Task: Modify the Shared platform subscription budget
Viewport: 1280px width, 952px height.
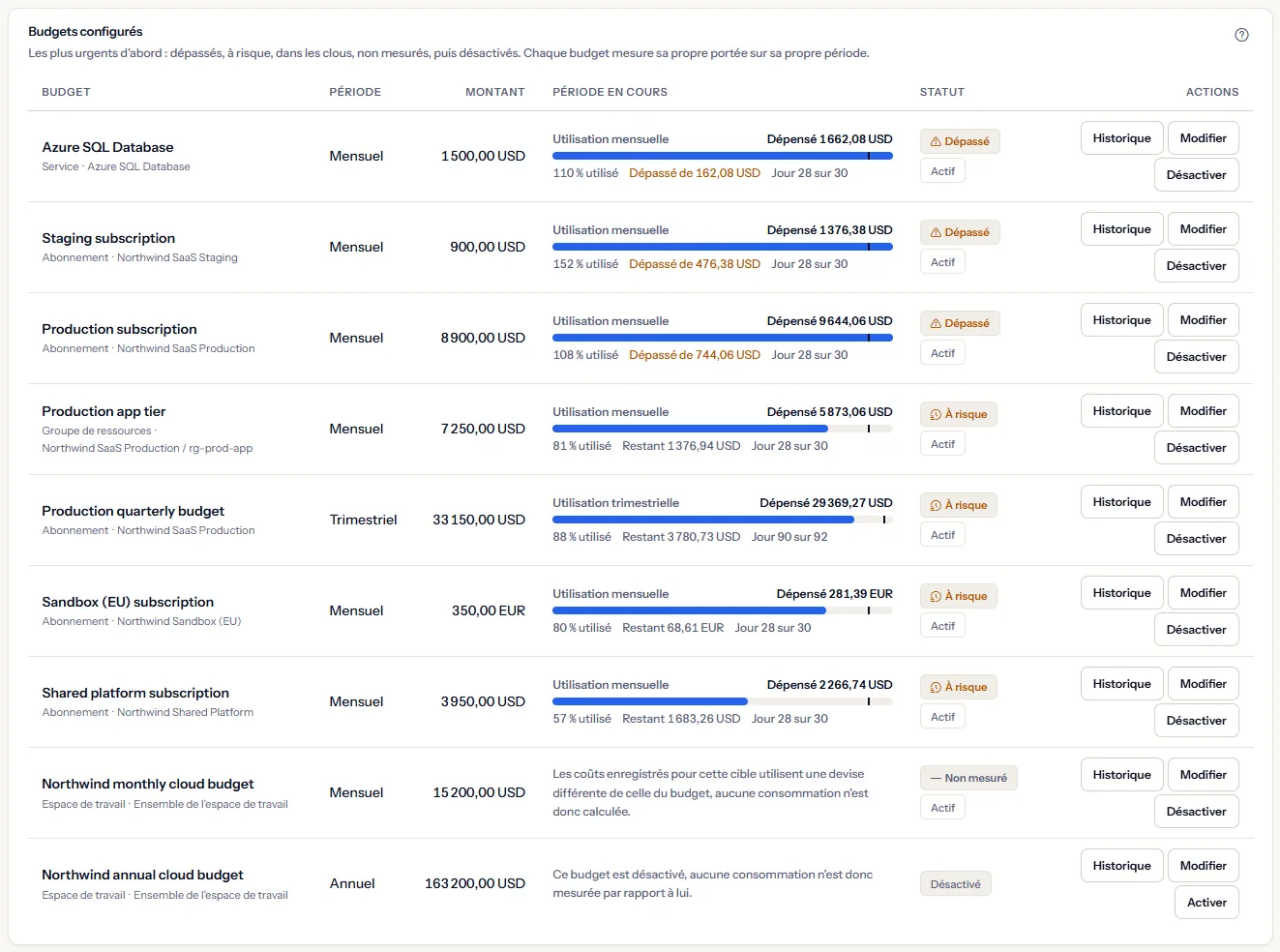Action: [1203, 684]
